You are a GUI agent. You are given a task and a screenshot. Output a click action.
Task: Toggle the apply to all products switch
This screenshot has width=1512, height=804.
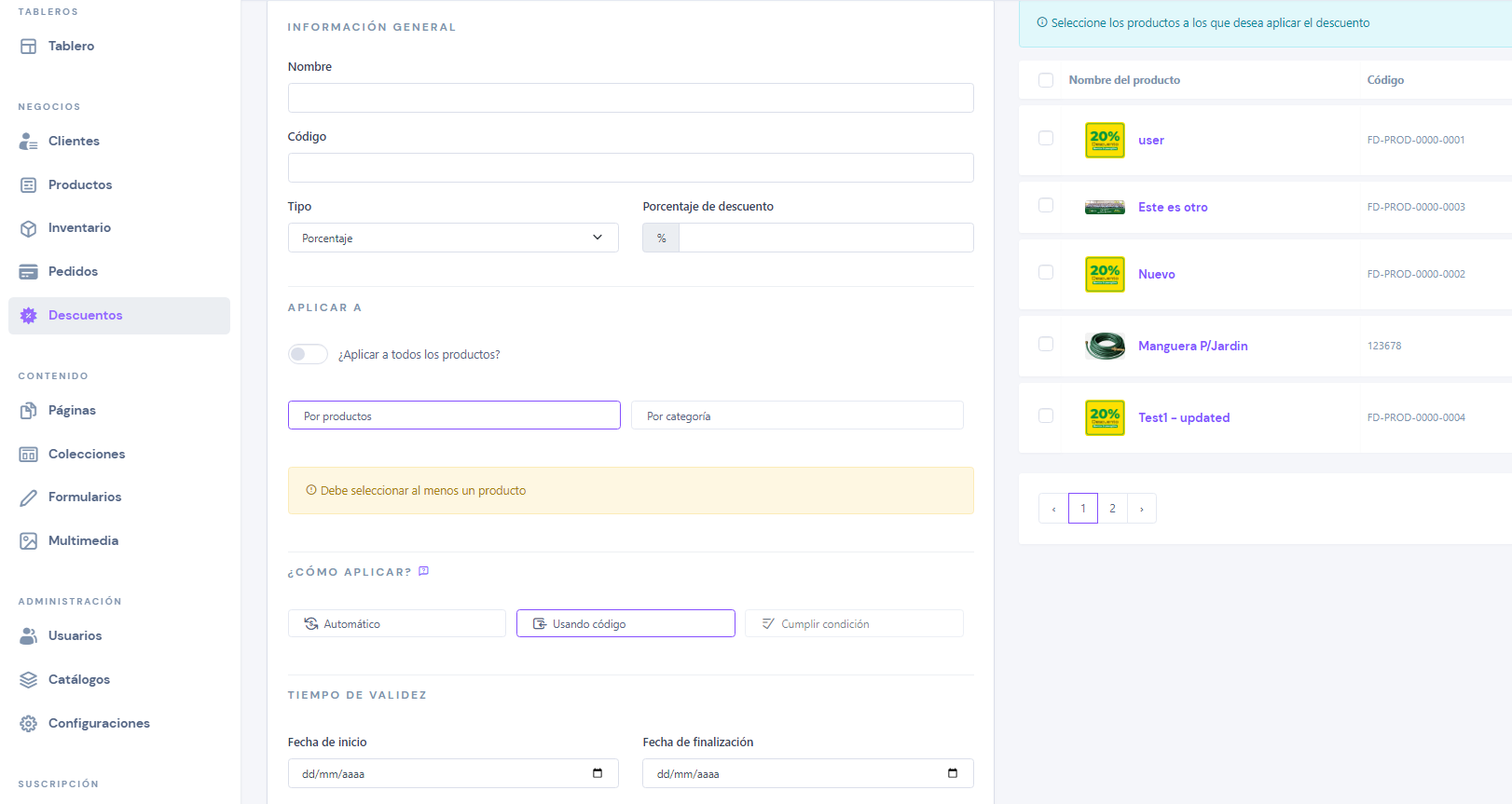click(x=308, y=354)
